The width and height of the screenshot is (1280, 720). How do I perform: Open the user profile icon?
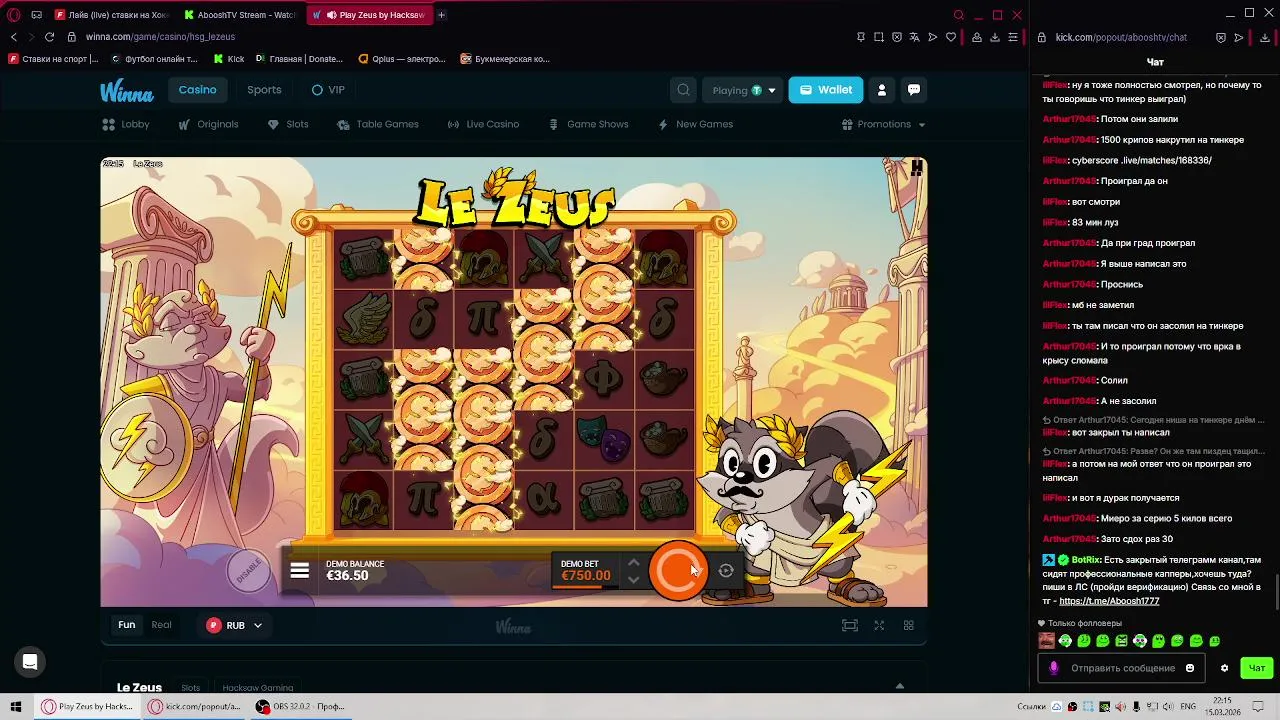882,90
